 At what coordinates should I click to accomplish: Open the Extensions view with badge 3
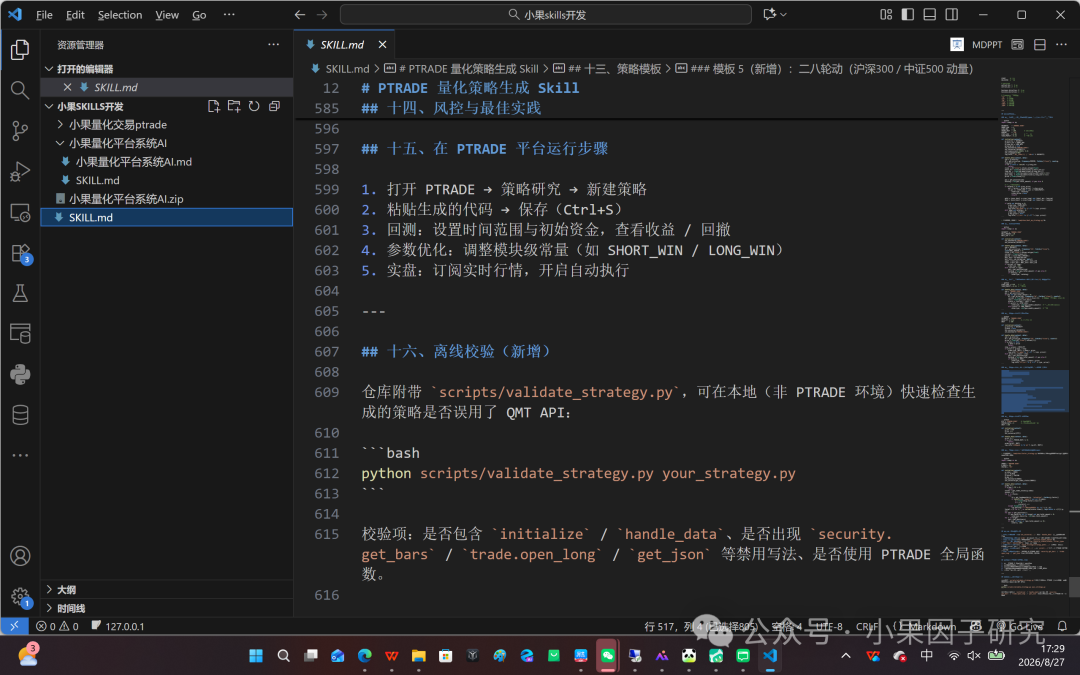pos(20,253)
